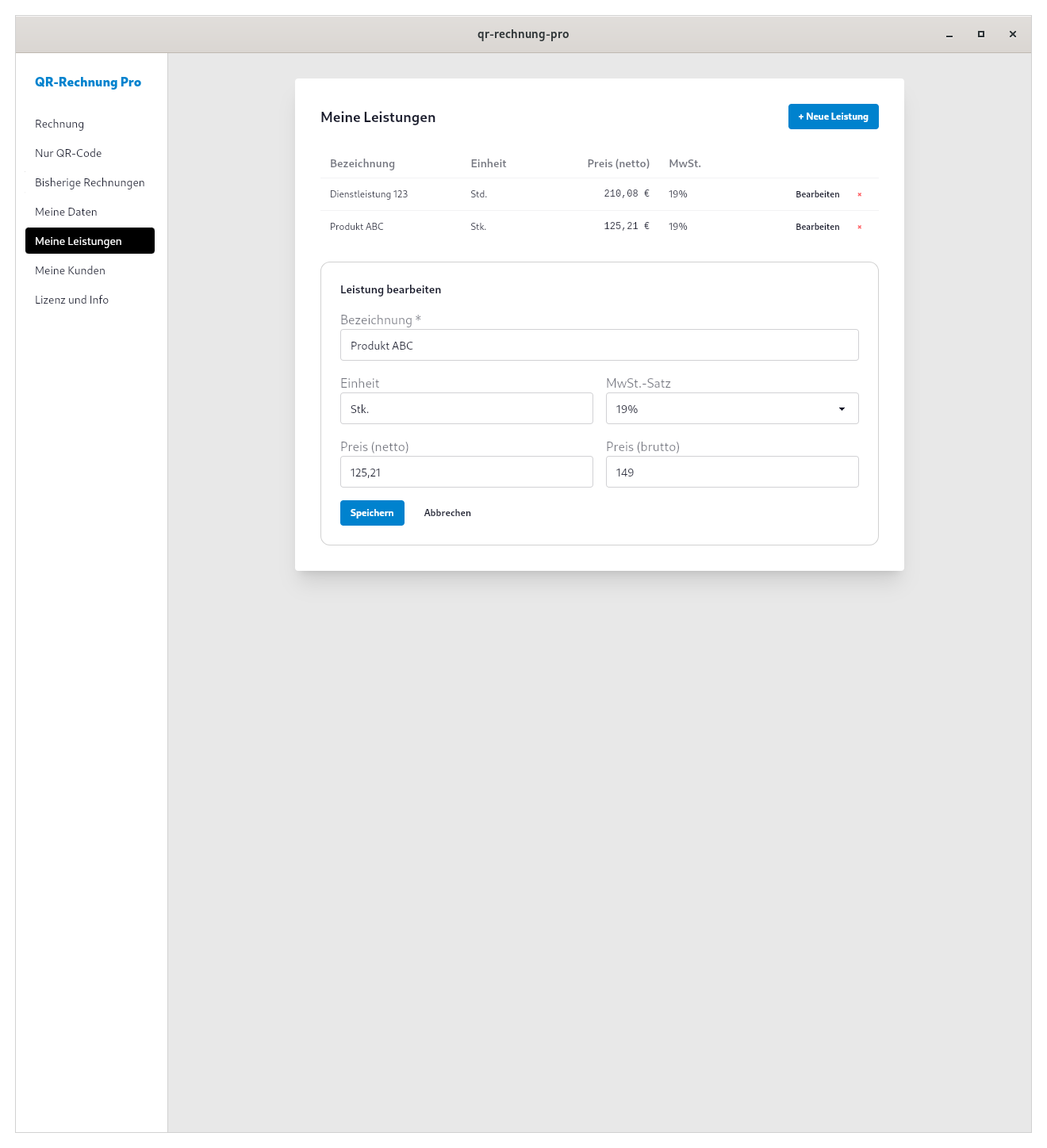Open Lizenz und Info page
Screen dimensions: 1047x1148
[71, 300]
